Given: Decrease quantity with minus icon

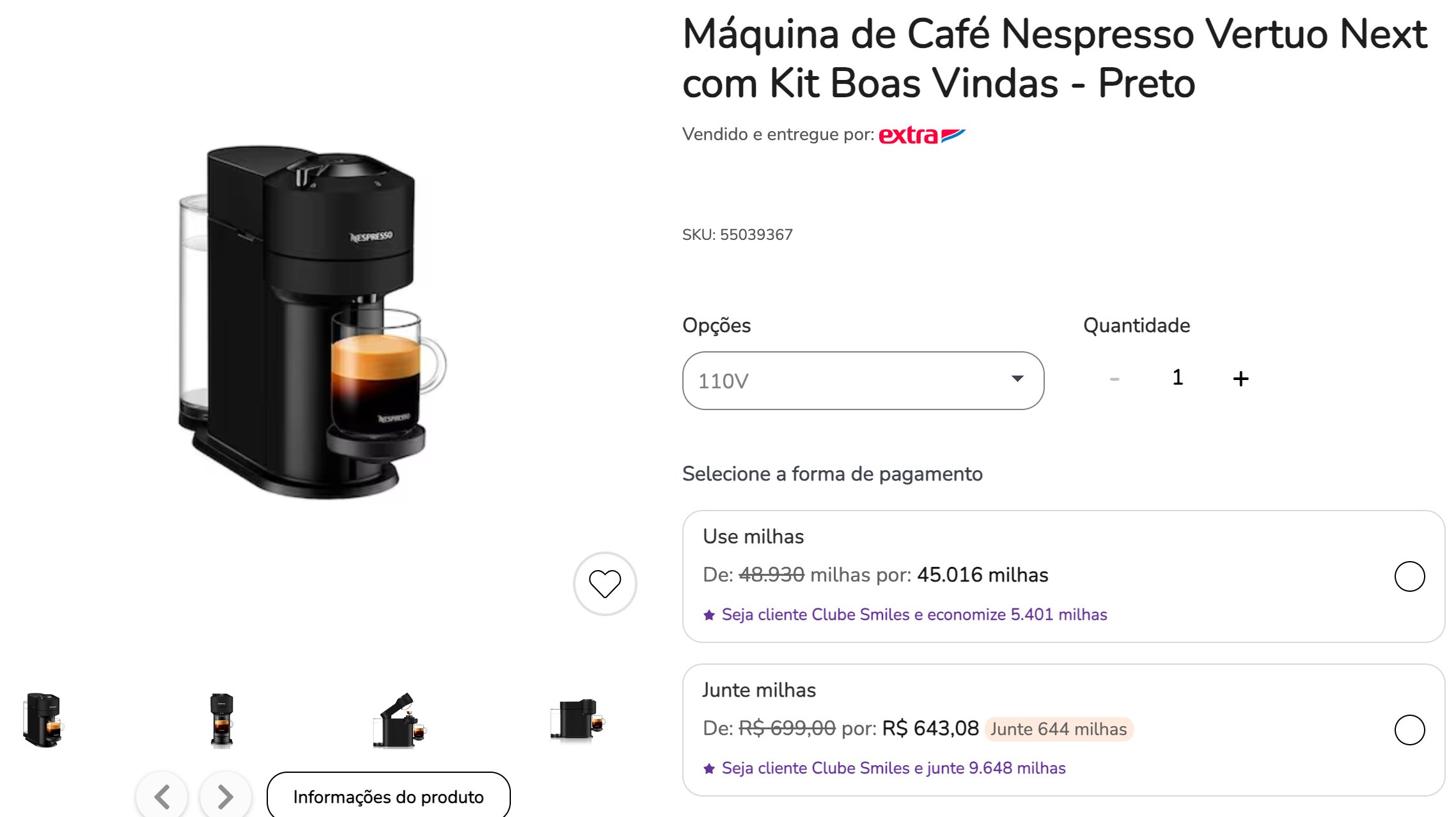Looking at the screenshot, I should [x=1115, y=379].
